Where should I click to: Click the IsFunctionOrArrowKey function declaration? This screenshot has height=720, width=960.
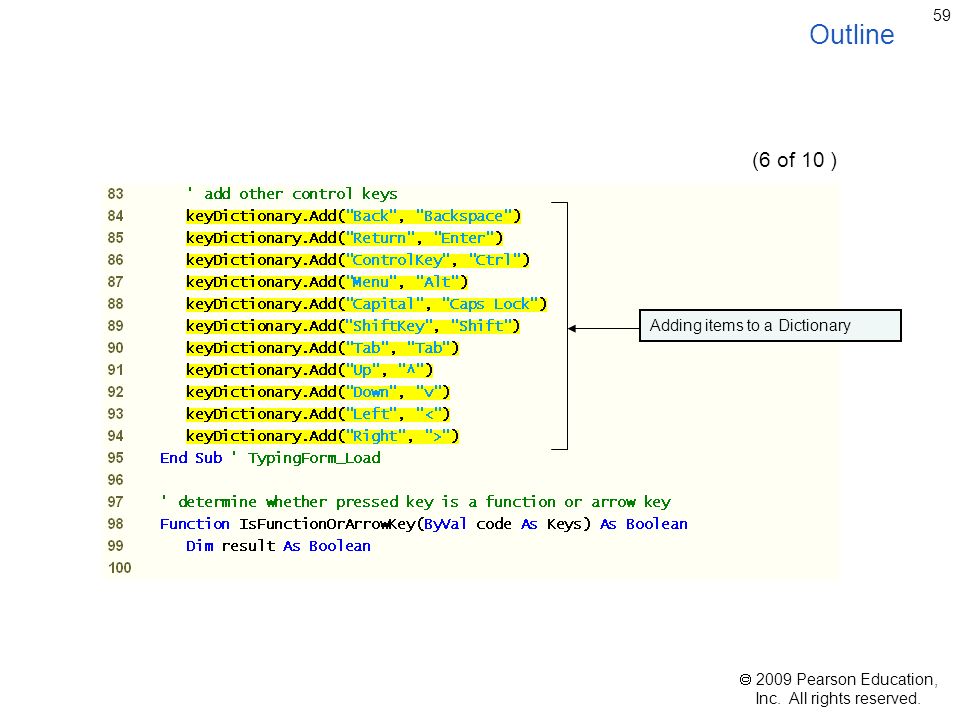pos(424,525)
